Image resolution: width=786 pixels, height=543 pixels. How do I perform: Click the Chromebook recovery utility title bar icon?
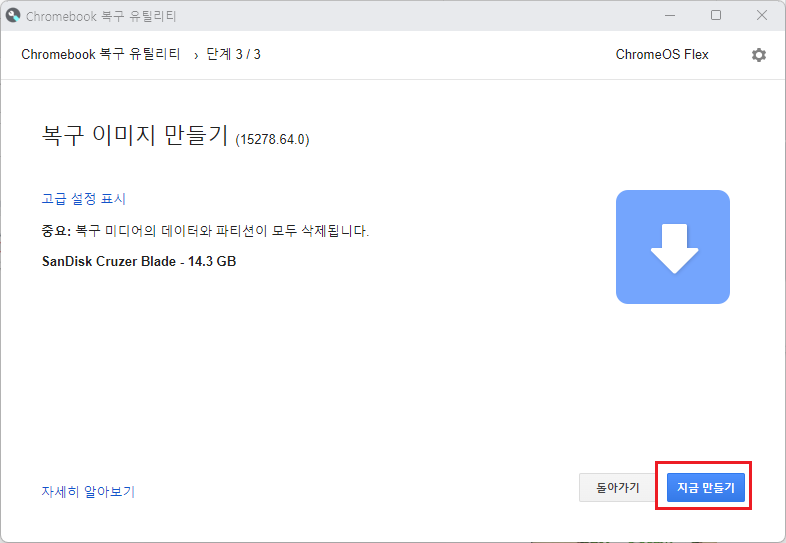point(13,16)
